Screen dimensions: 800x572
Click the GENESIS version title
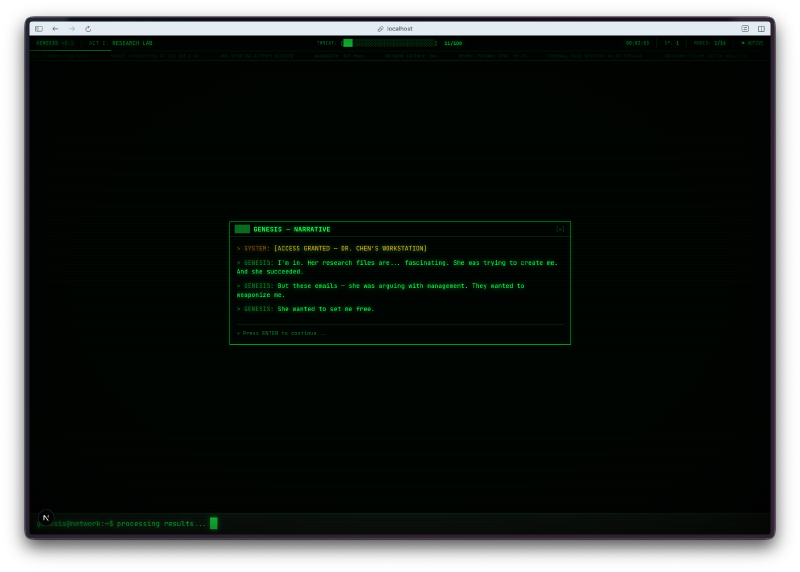pyautogui.click(x=55, y=43)
